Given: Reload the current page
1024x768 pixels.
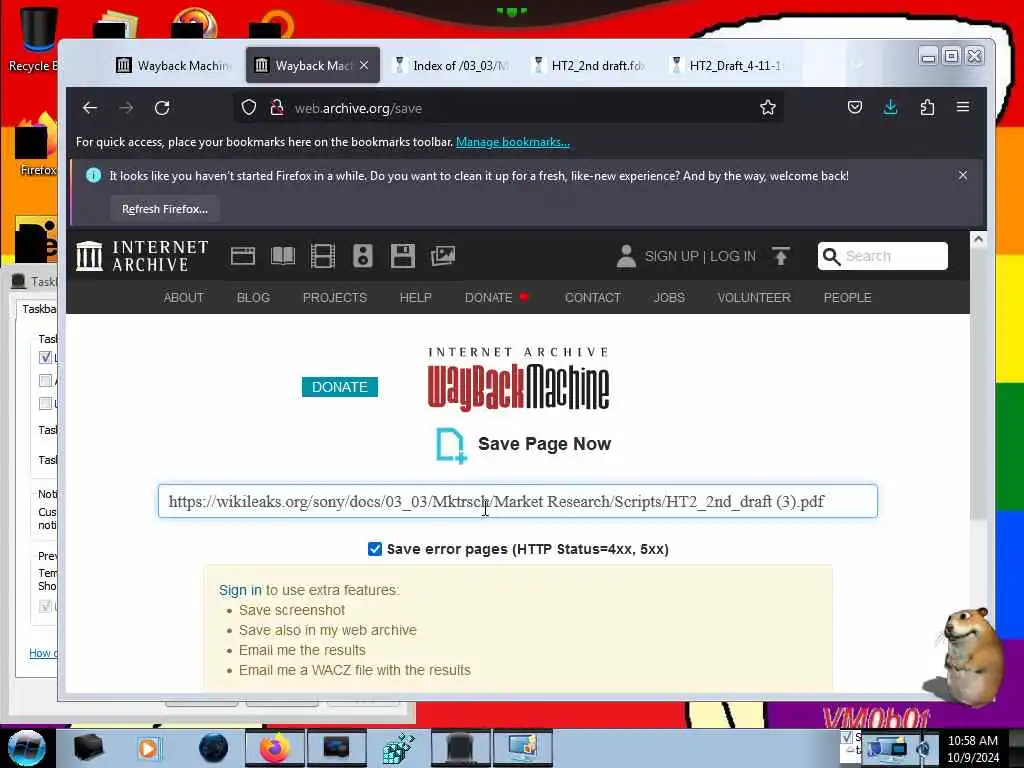Looking at the screenshot, I should 162,108.
